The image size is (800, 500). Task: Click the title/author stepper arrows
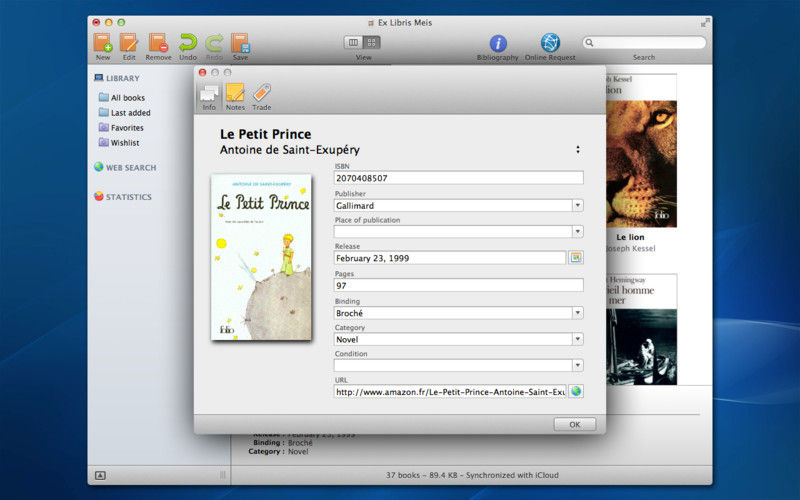(x=578, y=149)
